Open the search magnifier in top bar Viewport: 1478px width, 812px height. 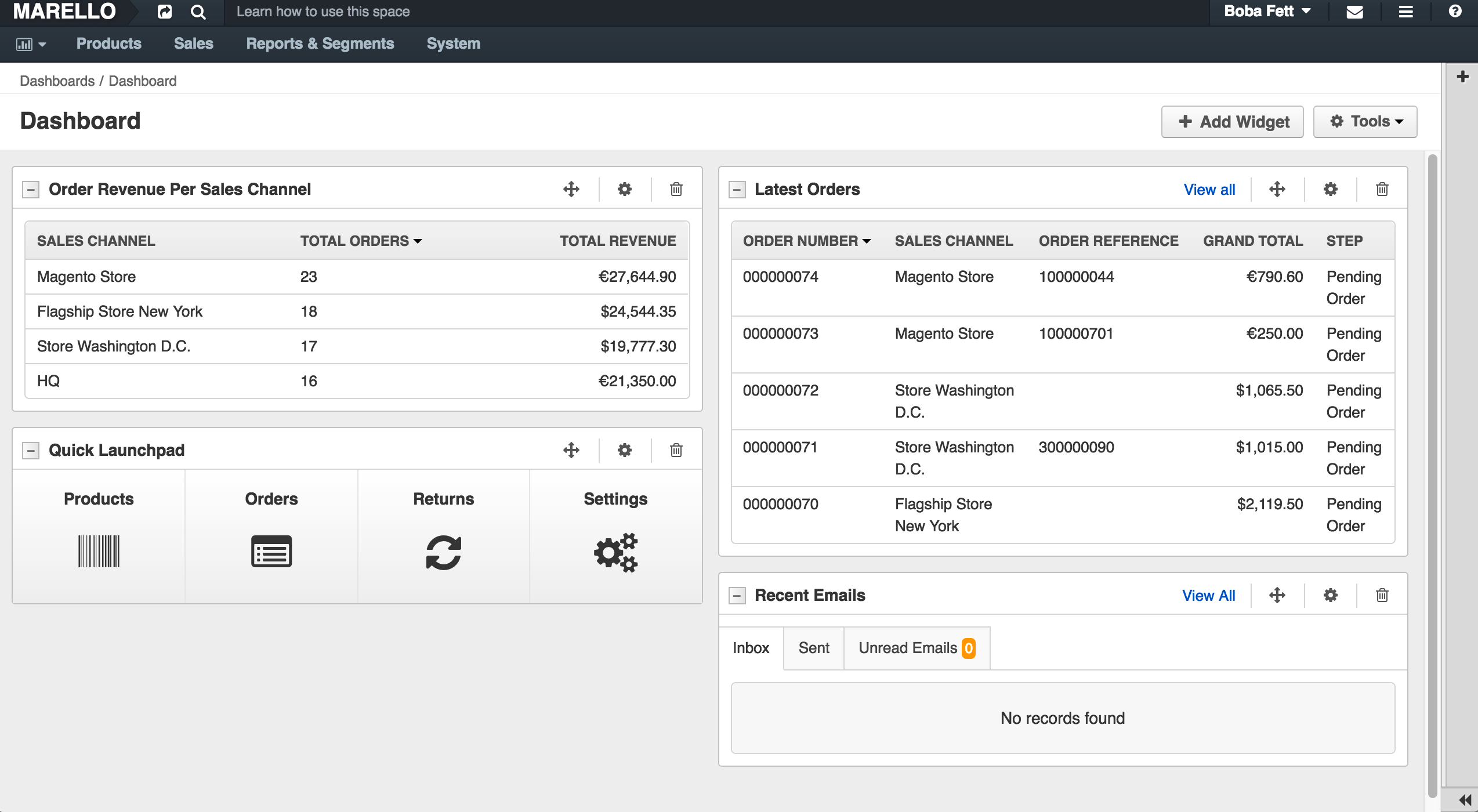click(x=198, y=12)
